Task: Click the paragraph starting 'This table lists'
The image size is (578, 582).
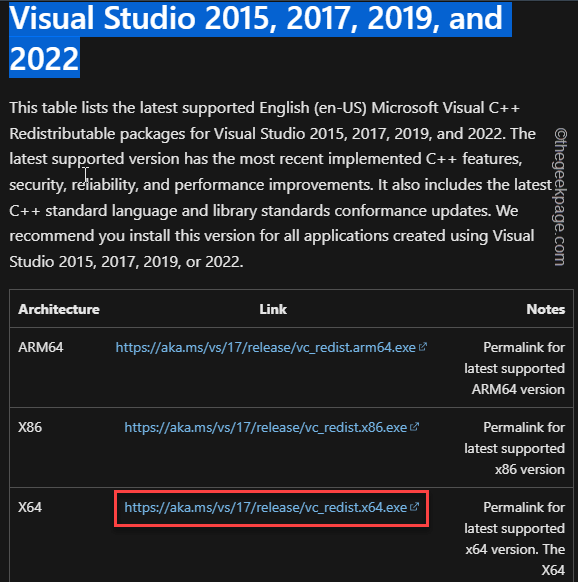Action: tap(280, 185)
